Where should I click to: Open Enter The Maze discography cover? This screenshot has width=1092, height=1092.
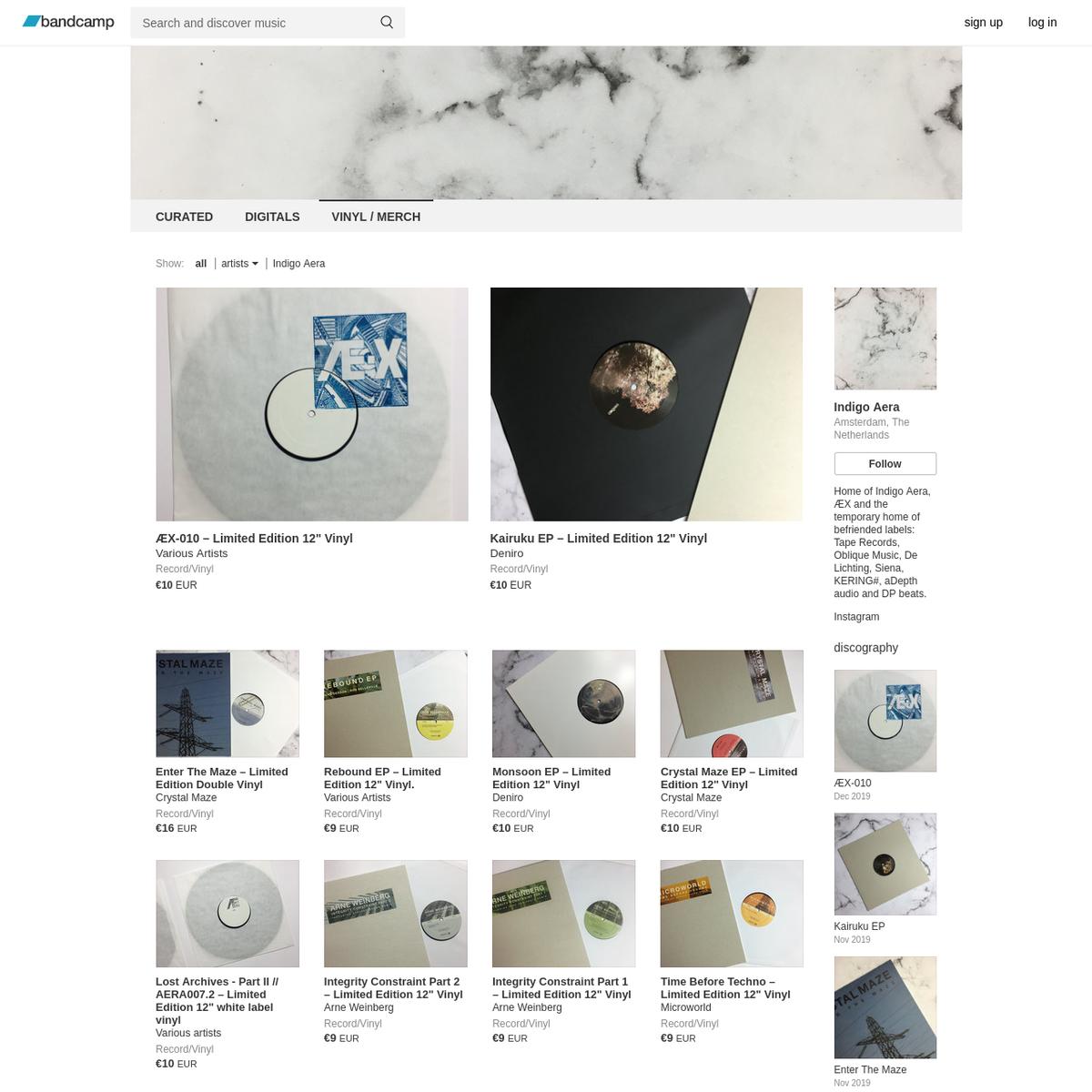pos(885,1007)
